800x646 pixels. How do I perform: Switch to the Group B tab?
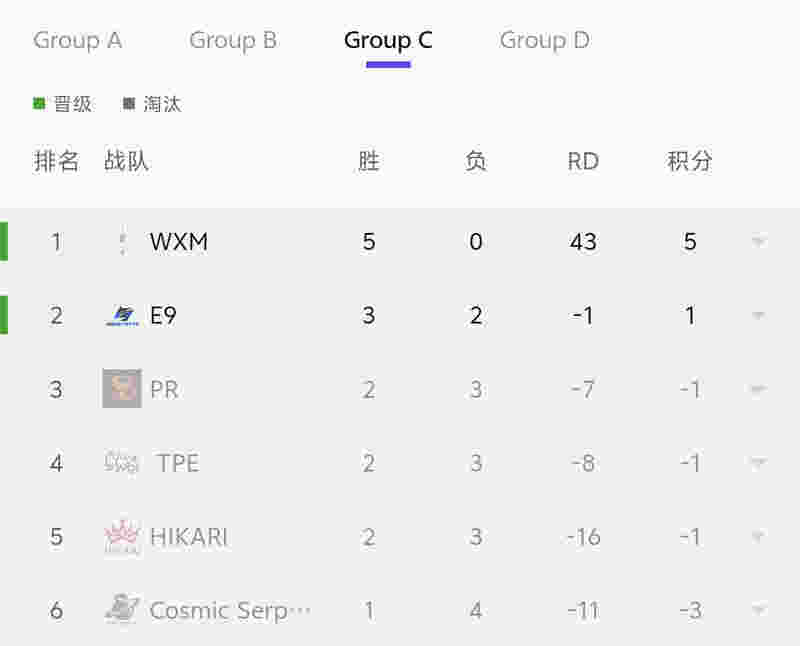pos(233,40)
